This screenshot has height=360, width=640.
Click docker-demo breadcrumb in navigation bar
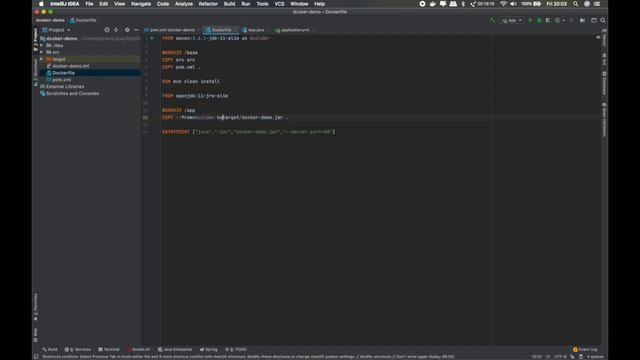click(x=50, y=20)
